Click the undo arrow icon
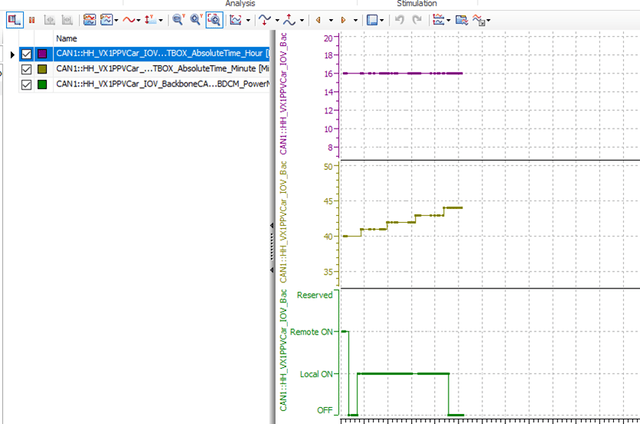The width and height of the screenshot is (640, 424). click(400, 19)
